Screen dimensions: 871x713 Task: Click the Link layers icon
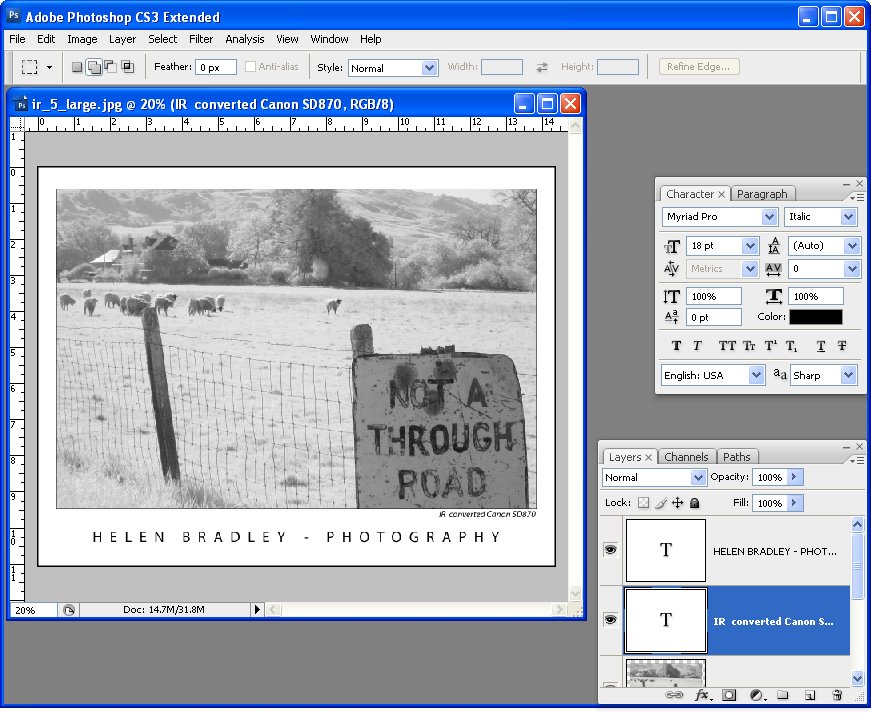tap(674, 695)
